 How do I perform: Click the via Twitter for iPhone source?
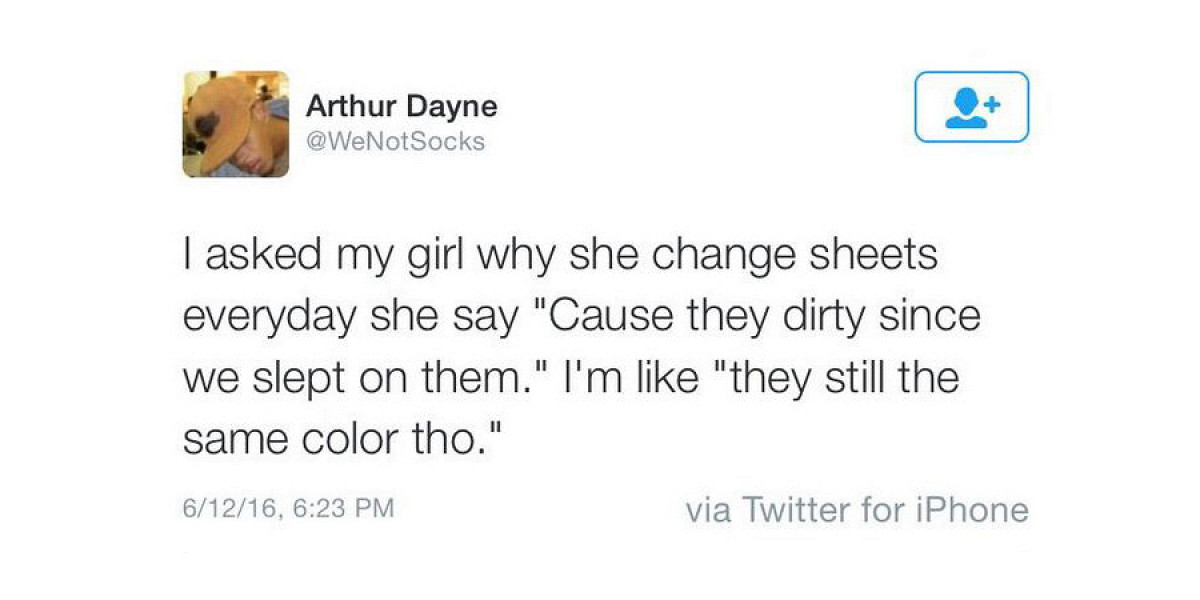click(x=857, y=510)
